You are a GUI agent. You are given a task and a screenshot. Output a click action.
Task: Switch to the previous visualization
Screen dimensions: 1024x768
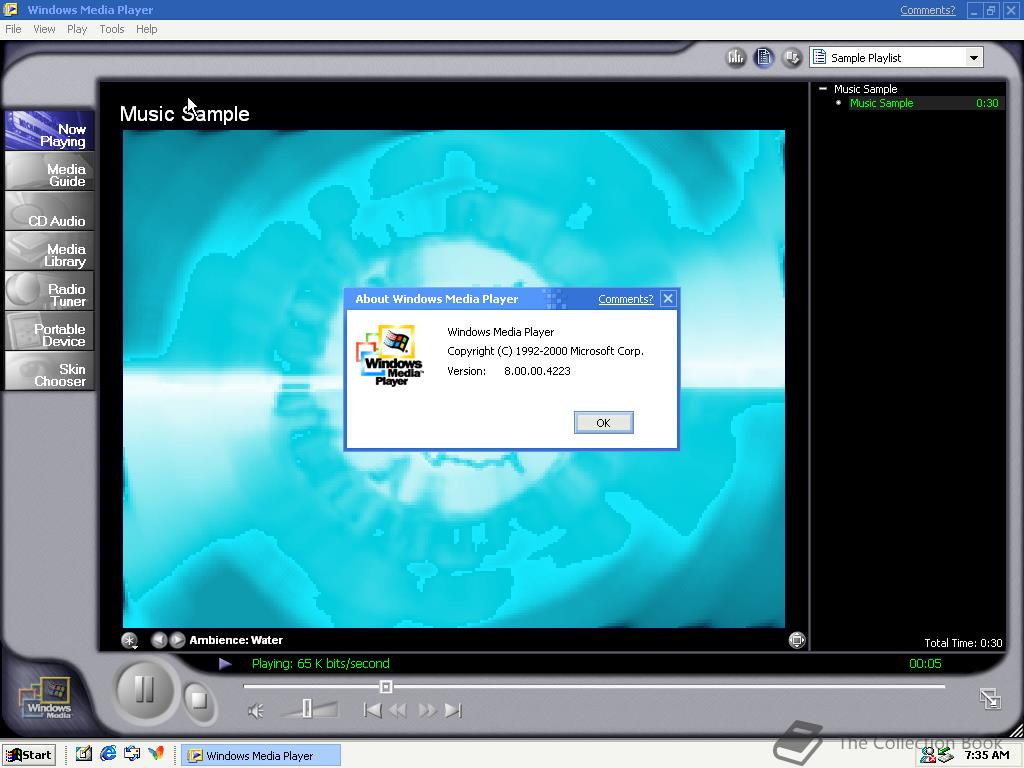[159, 640]
